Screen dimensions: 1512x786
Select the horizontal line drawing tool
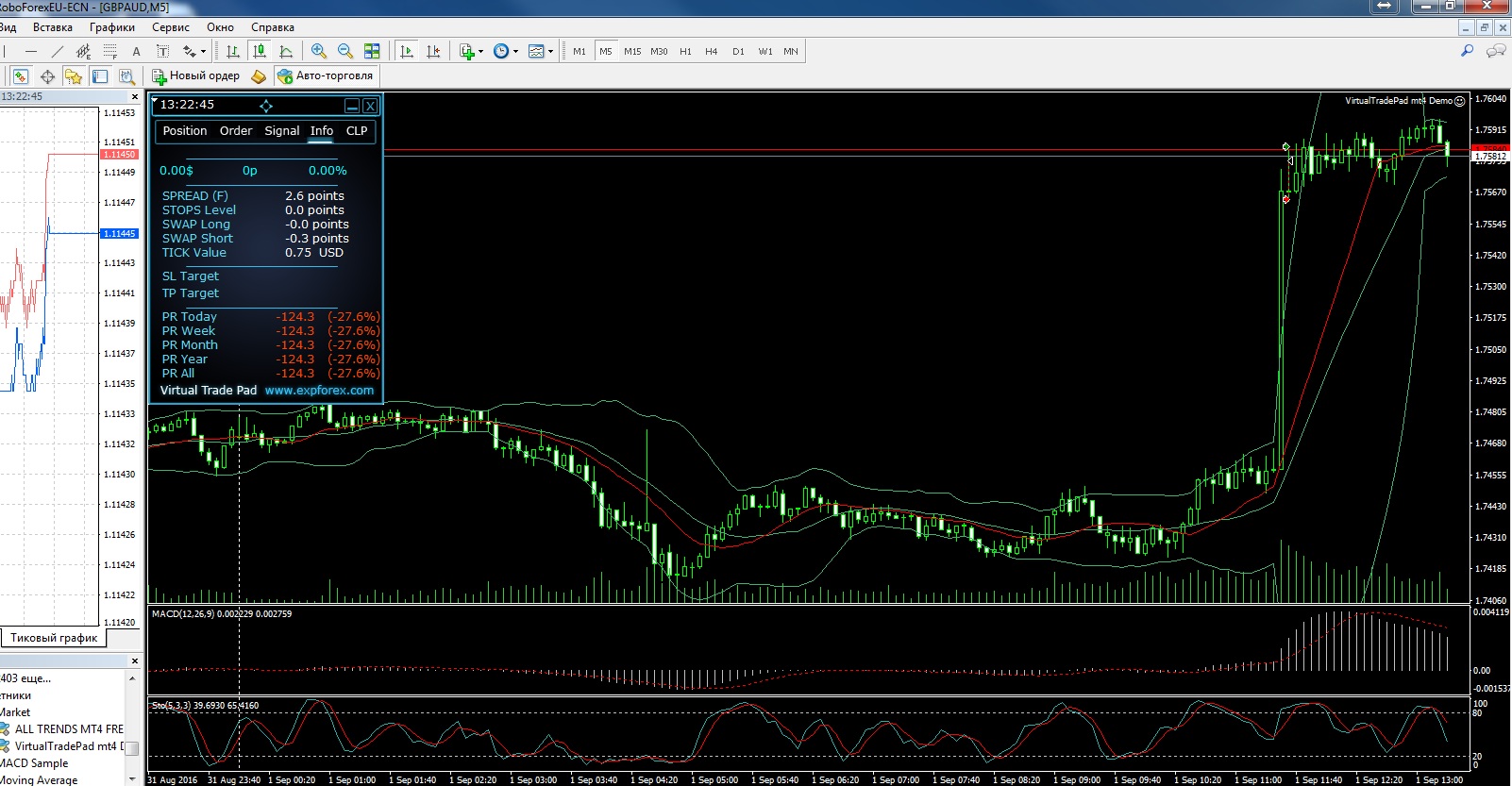[x=32, y=52]
